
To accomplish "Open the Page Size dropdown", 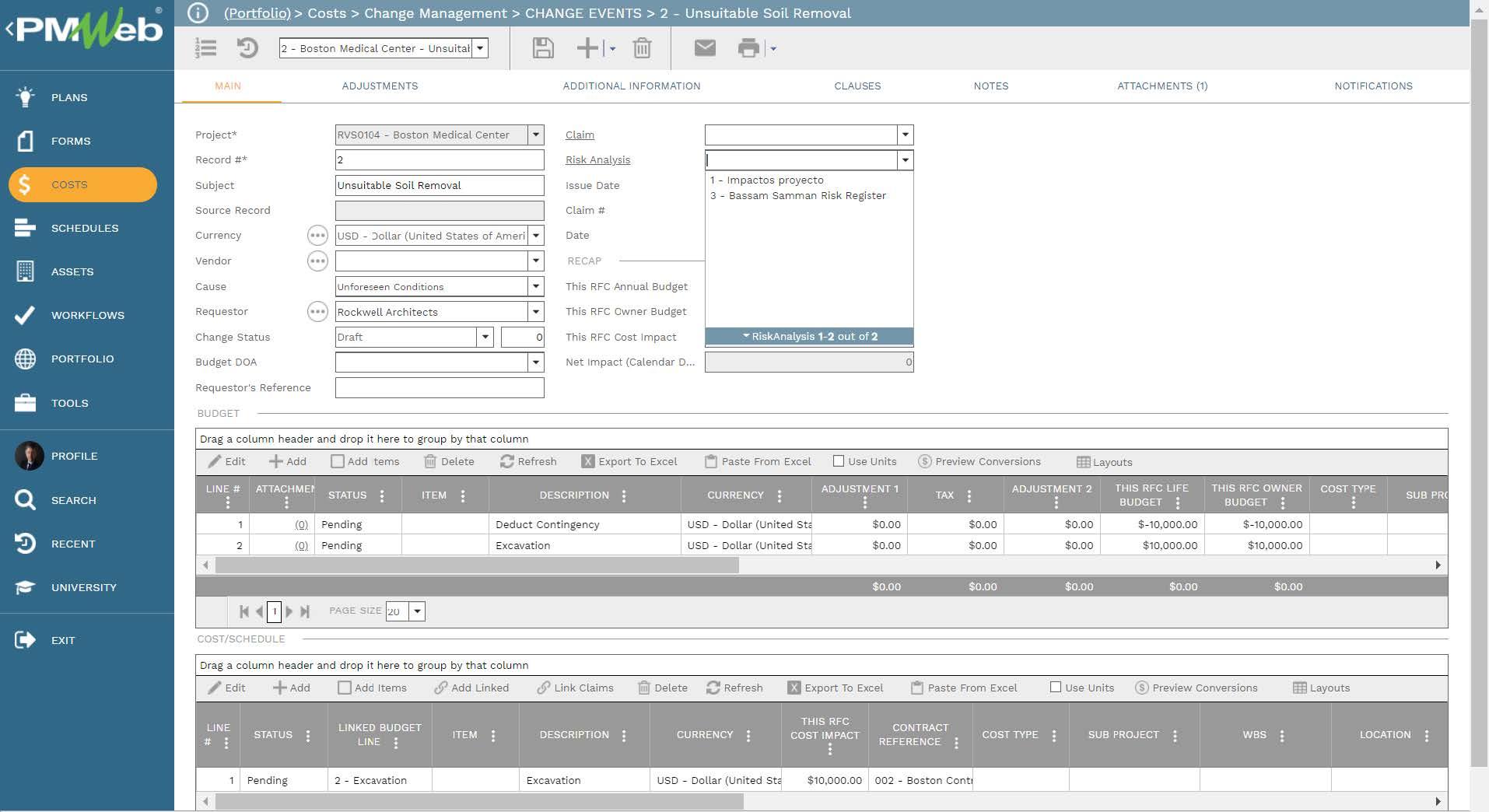I will 417,611.
